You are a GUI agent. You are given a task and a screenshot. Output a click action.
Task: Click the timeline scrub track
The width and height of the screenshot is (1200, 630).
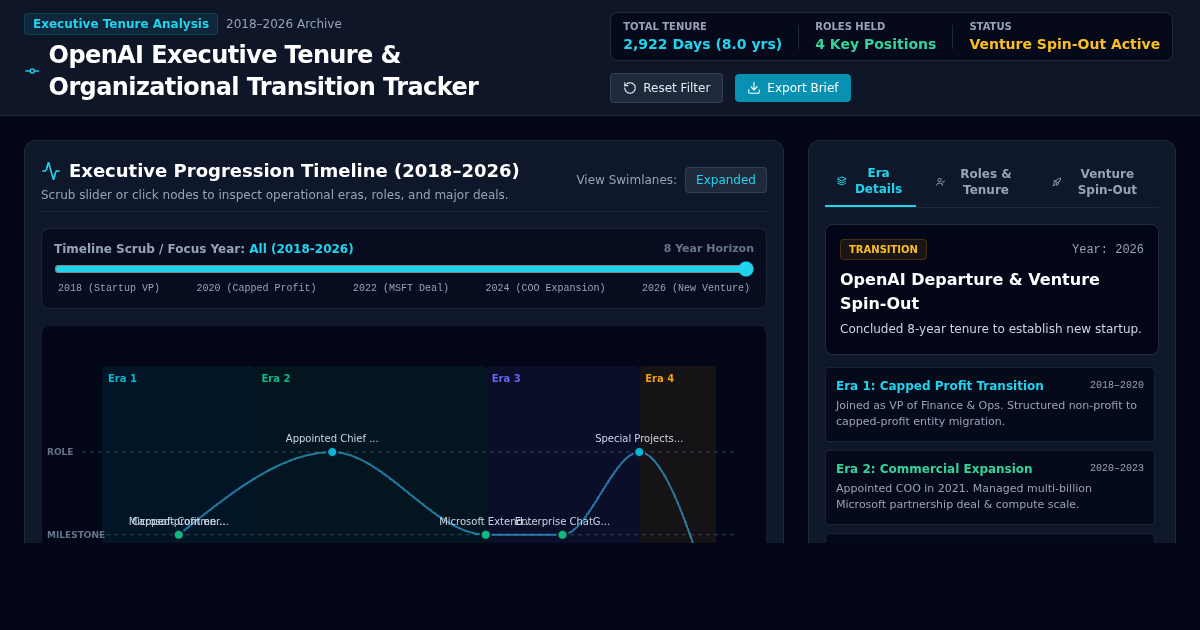[x=404, y=269]
